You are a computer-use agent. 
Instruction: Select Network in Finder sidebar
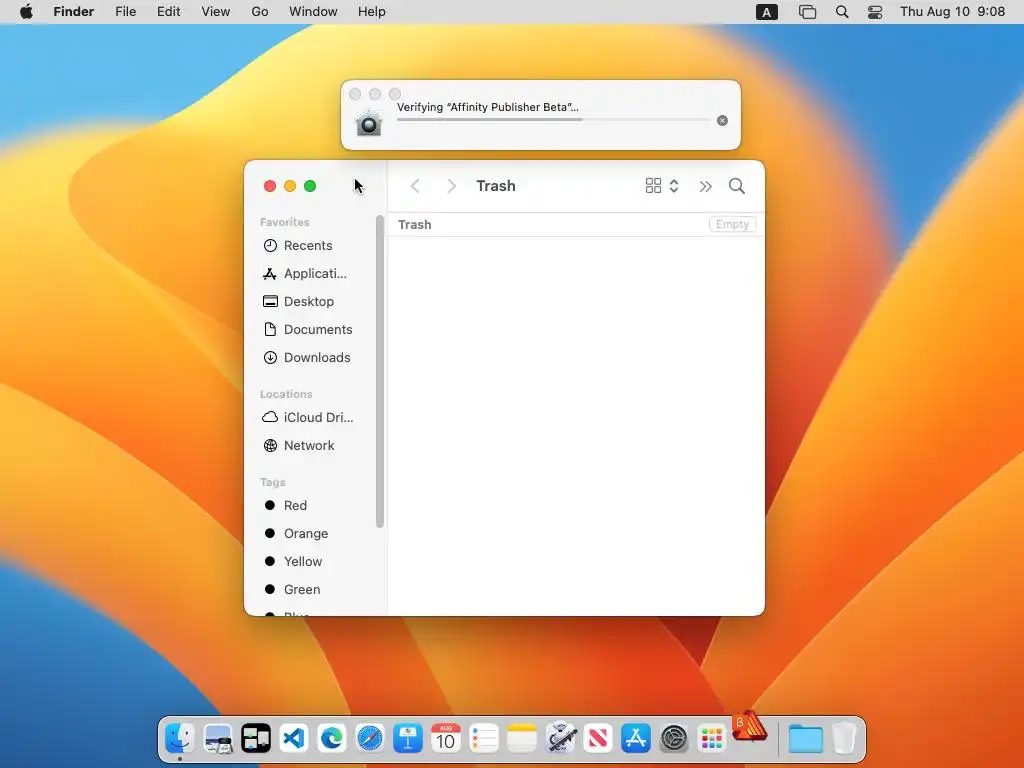pos(308,445)
